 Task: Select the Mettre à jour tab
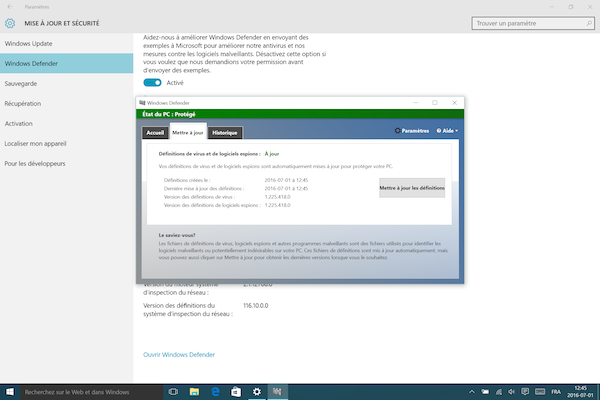coord(188,132)
